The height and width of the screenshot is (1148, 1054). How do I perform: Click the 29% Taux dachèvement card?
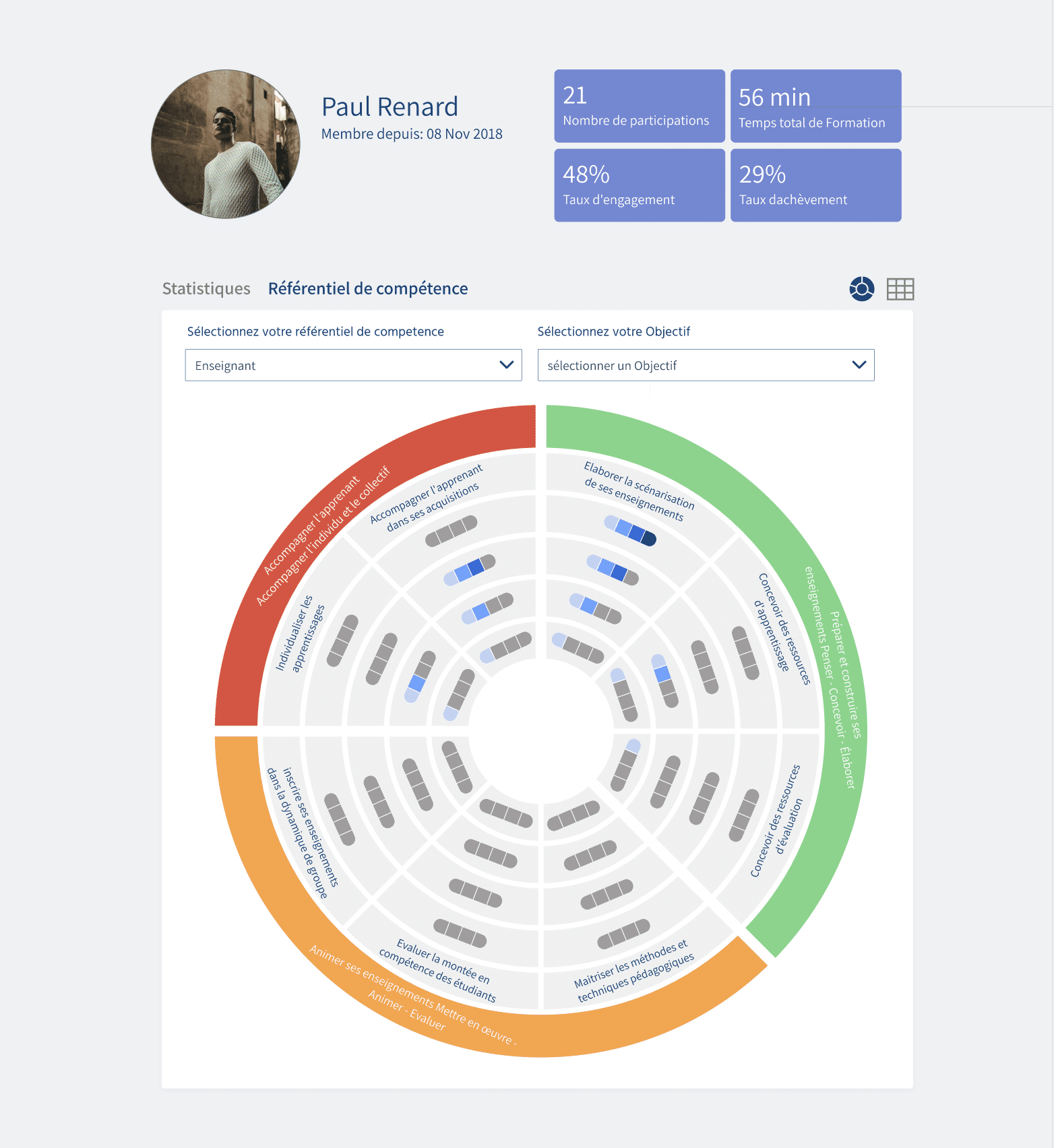coord(815,185)
